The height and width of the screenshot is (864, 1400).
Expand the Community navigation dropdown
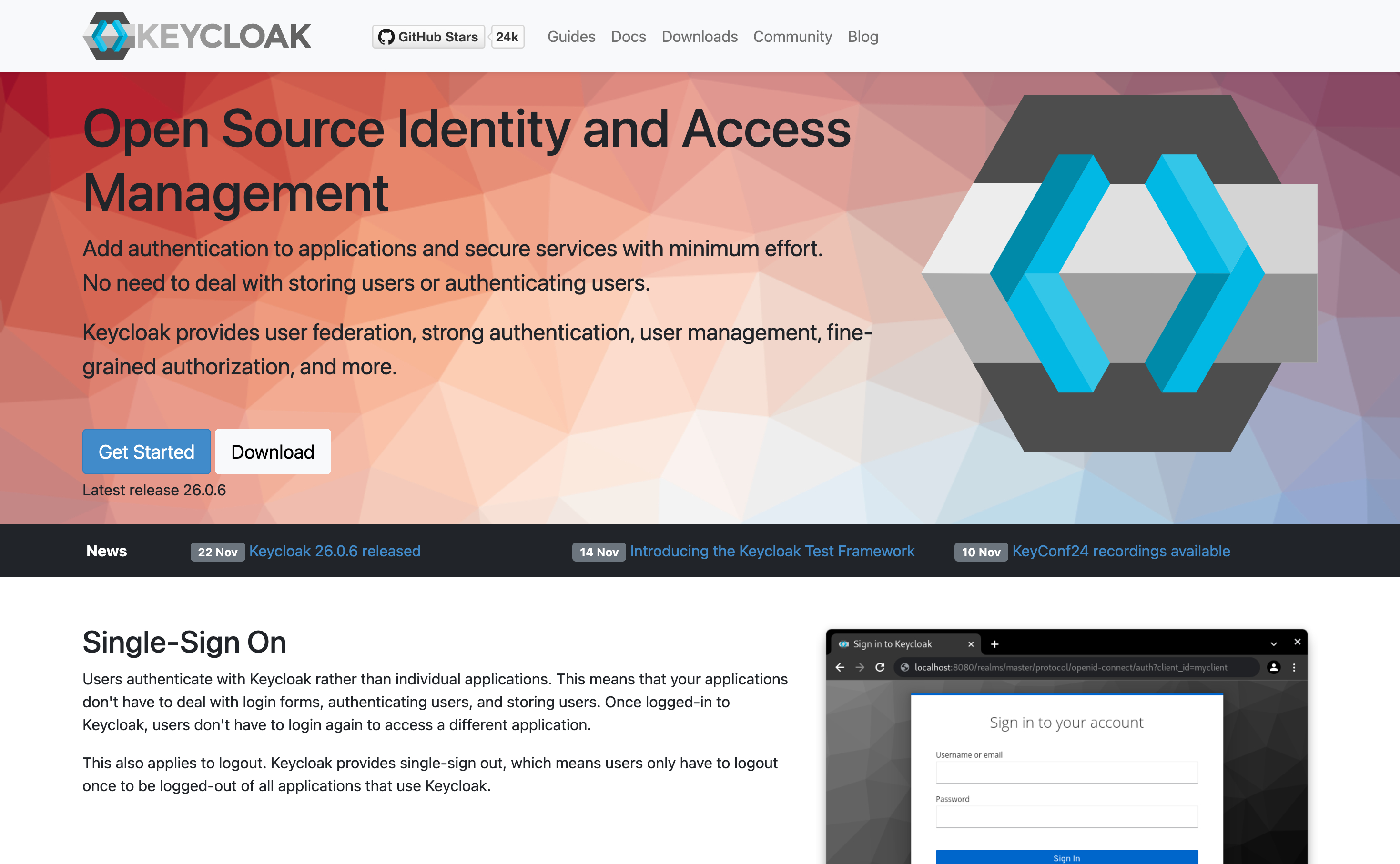pos(794,37)
